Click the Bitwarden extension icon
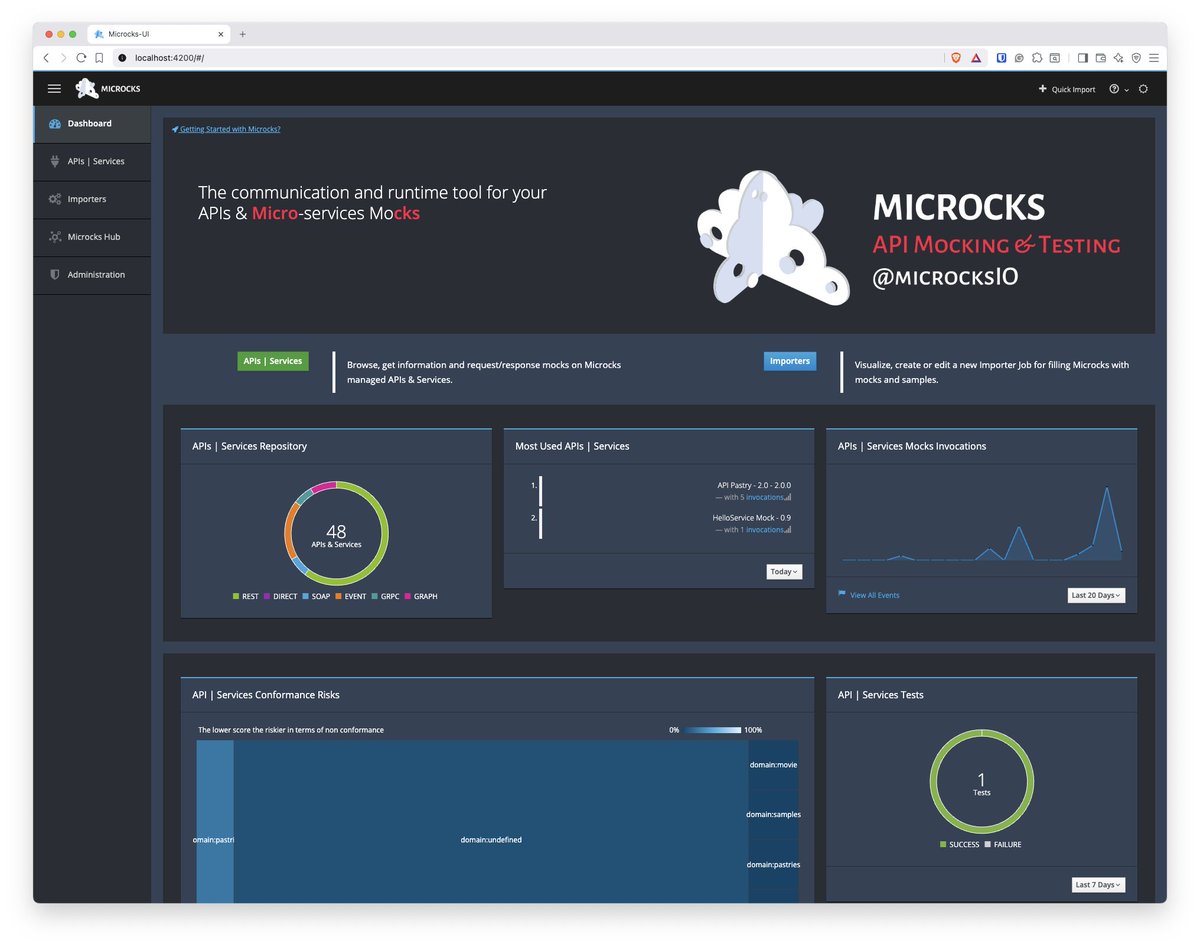The image size is (1200, 947). click(1000, 58)
